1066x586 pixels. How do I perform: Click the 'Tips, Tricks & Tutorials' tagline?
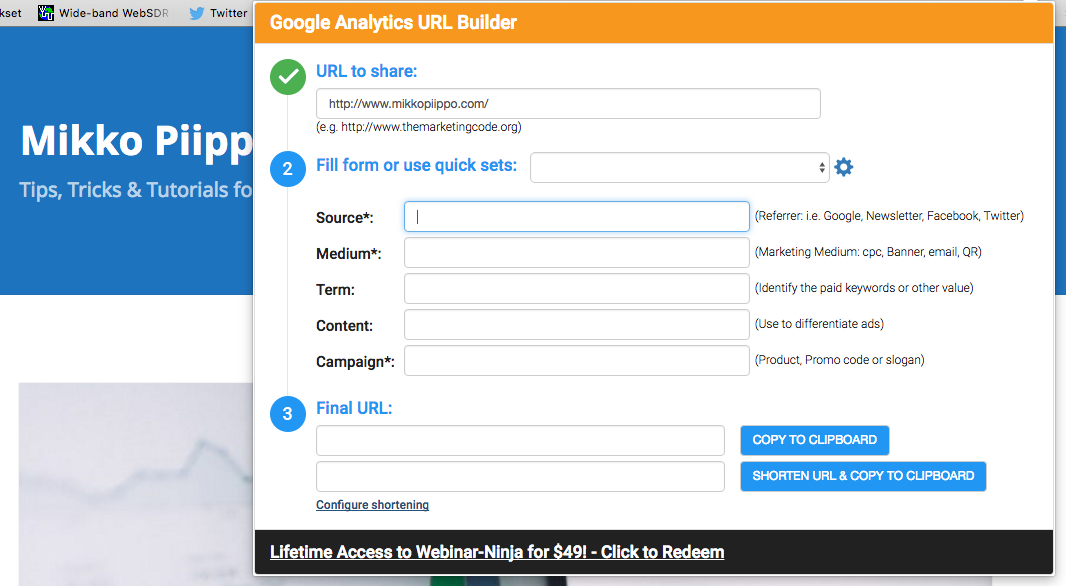136,190
